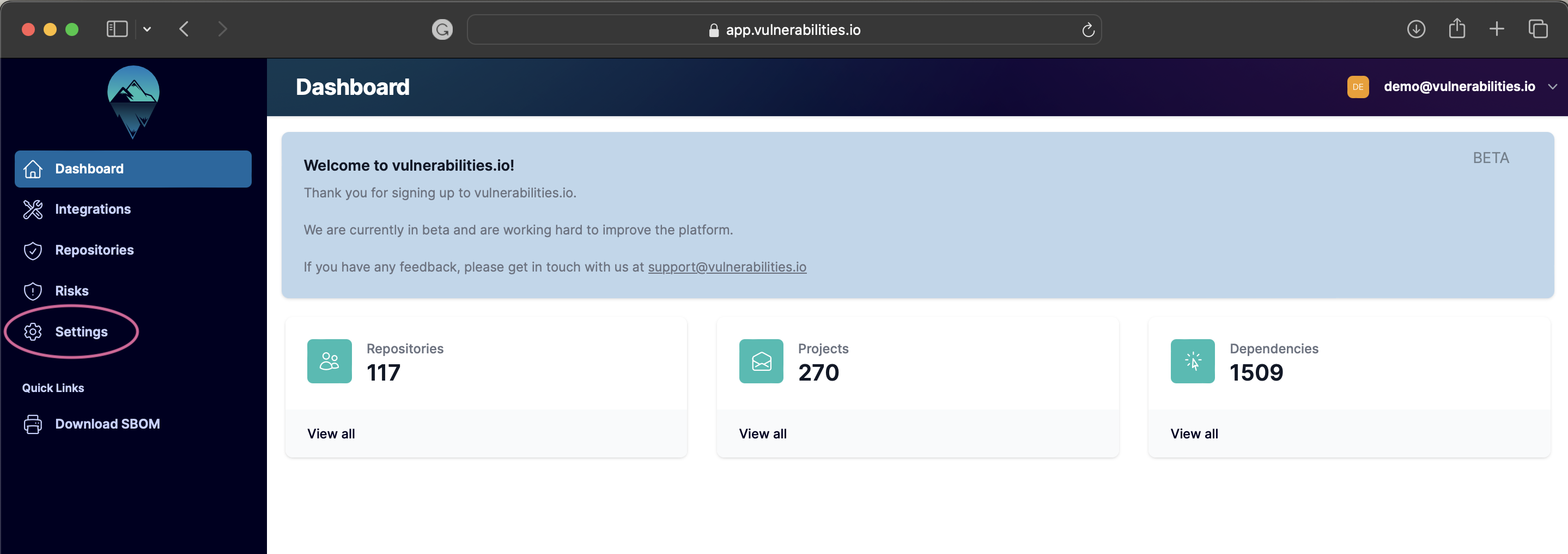
Task: Click the Repositories shield-check icon
Action: 33,250
